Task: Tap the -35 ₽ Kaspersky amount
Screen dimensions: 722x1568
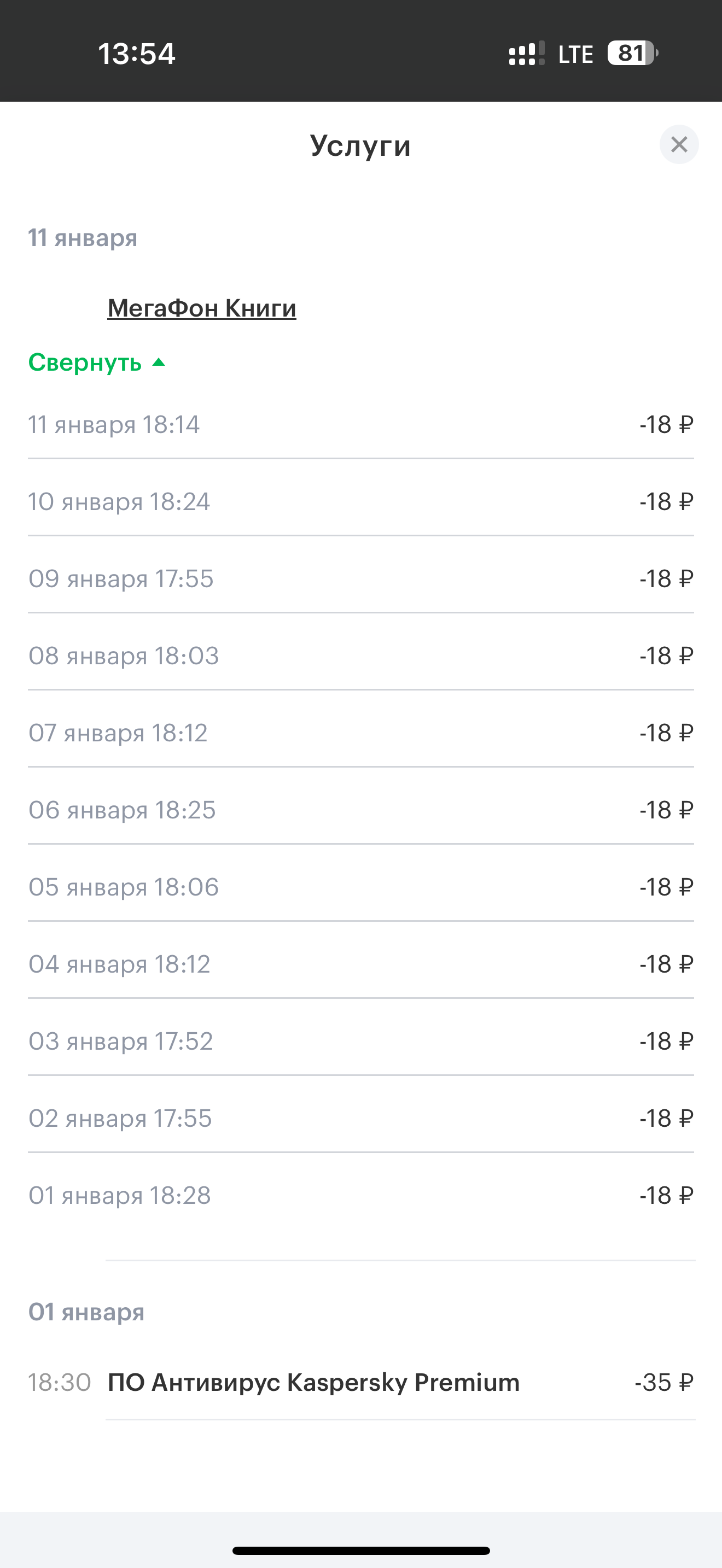Action: click(x=664, y=1382)
